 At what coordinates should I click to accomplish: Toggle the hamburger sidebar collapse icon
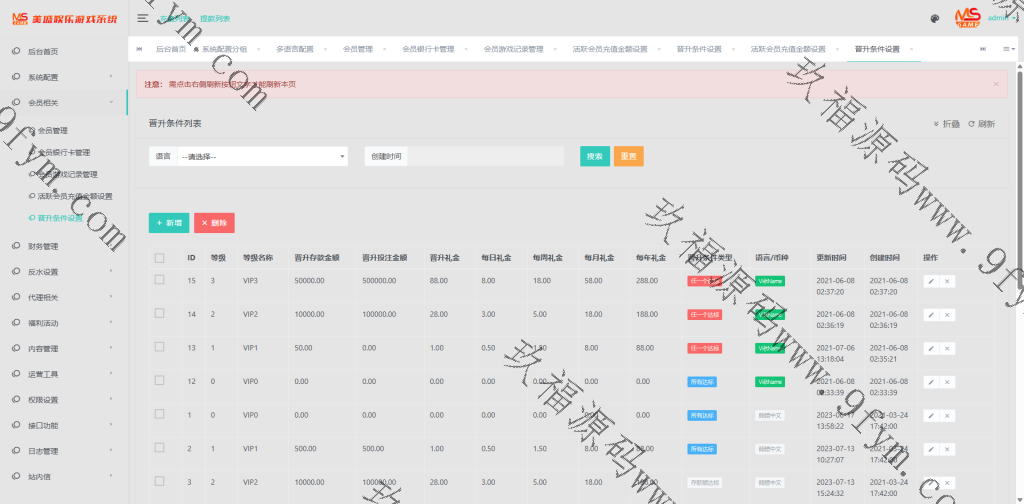(x=143, y=18)
